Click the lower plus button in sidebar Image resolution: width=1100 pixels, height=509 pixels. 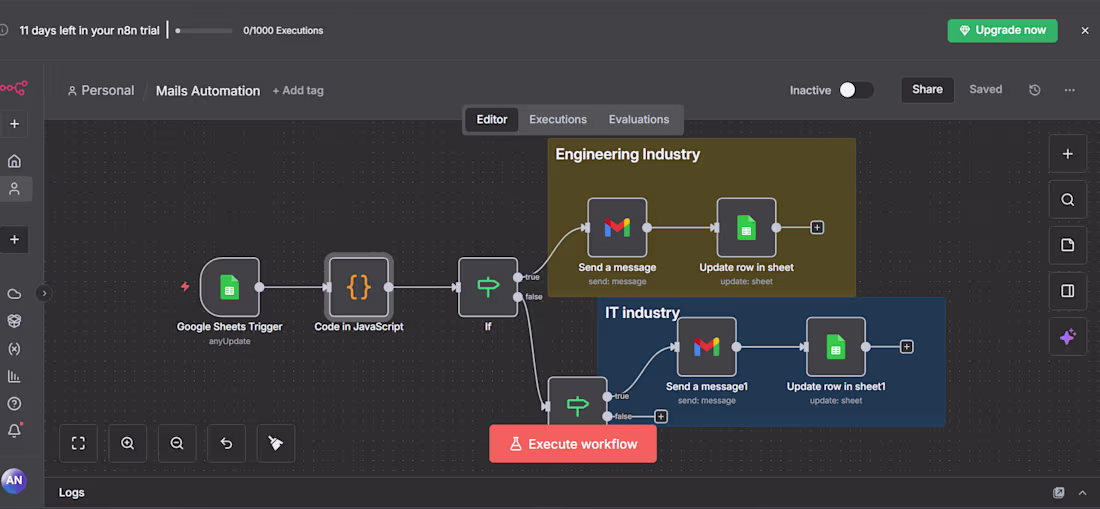(14, 240)
